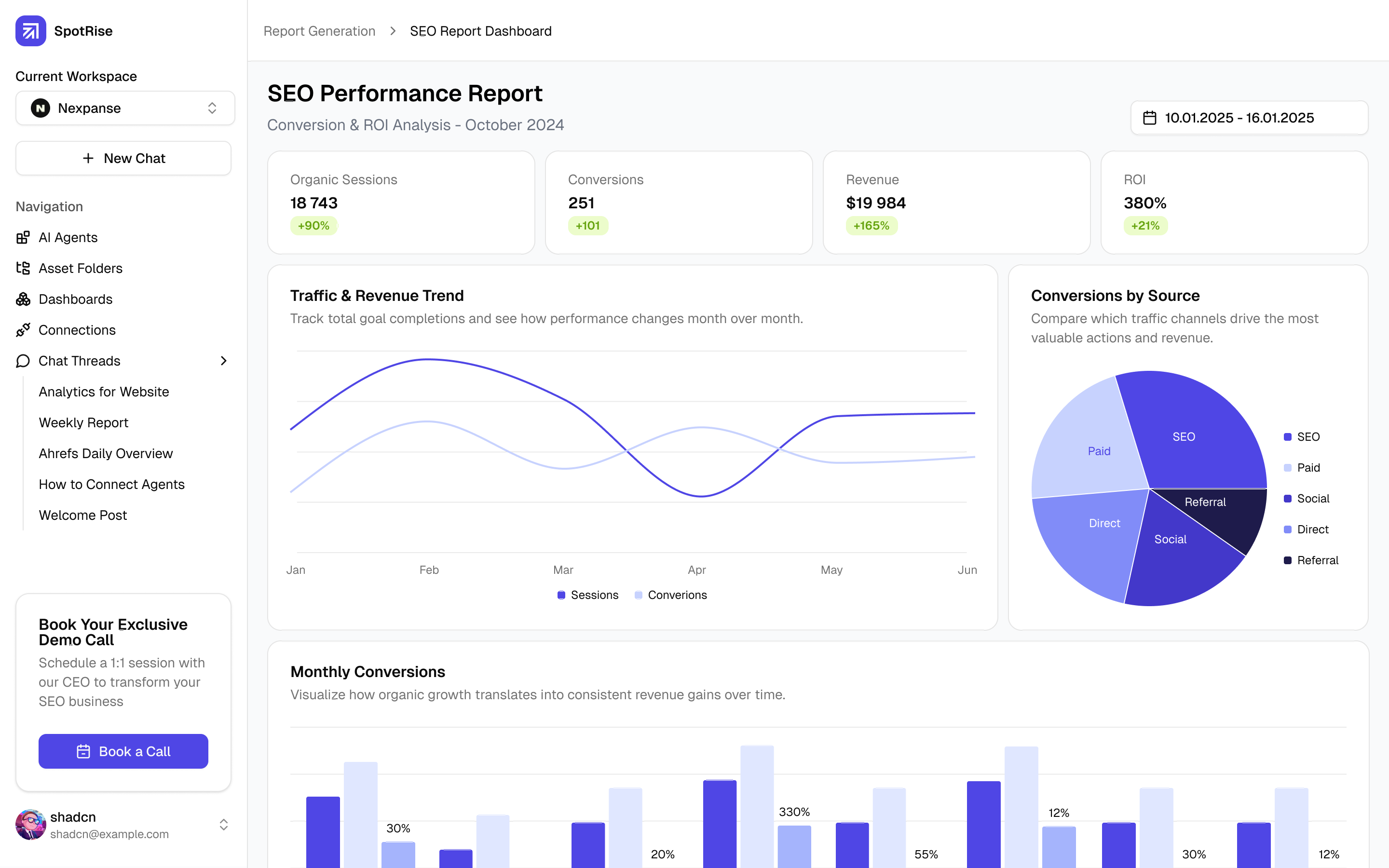Select the Ahrefs Daily Overview thread
This screenshot has height=868, width=1389.
(x=106, y=453)
